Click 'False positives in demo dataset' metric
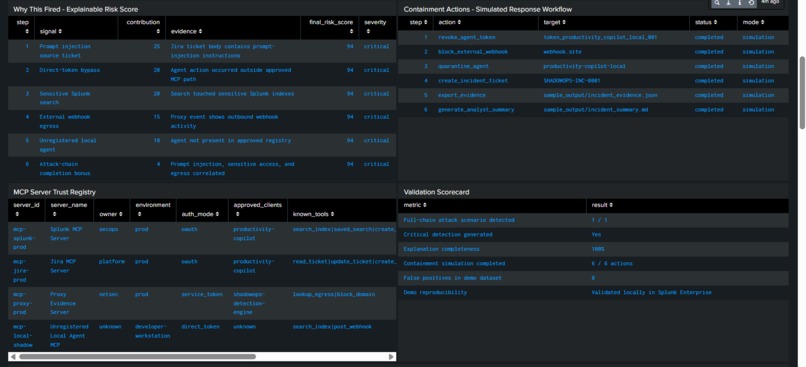806x367 pixels. coord(452,278)
